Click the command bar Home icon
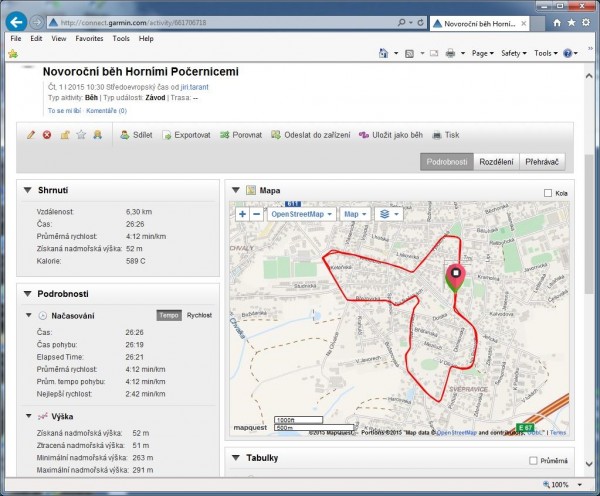This screenshot has height=496, width=600. [383, 53]
